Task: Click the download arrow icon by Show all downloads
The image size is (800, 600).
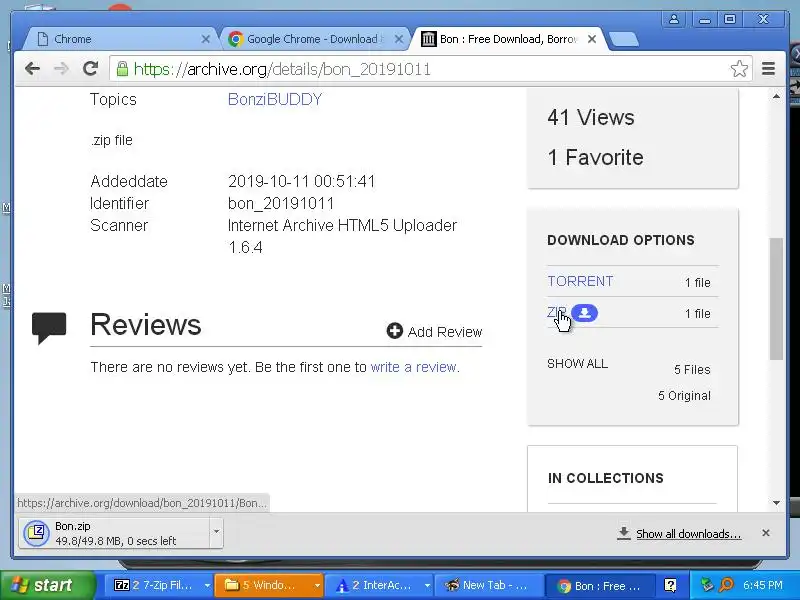Action: click(x=623, y=533)
